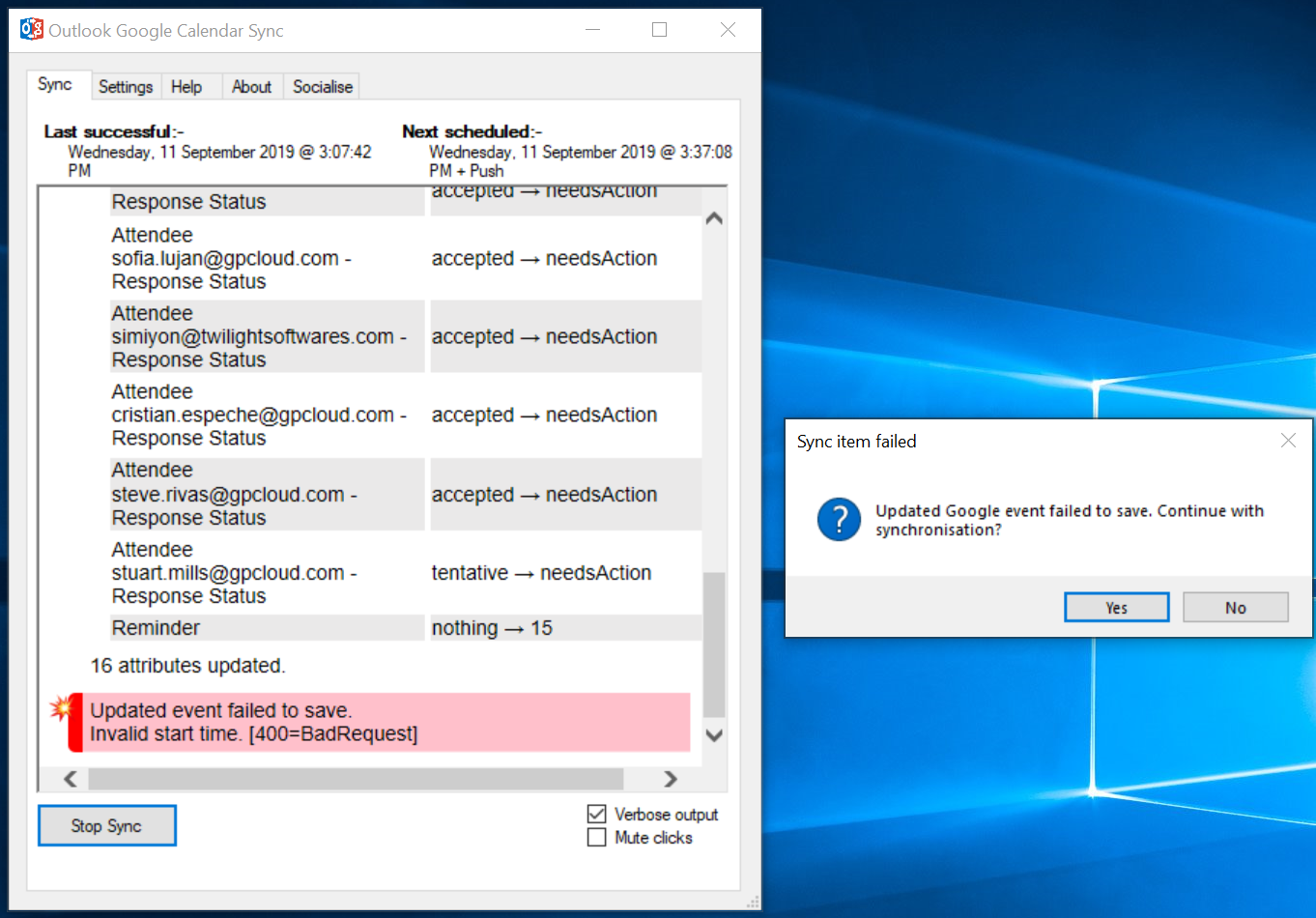Click No in the Sync item failed dialog

coord(1236,607)
